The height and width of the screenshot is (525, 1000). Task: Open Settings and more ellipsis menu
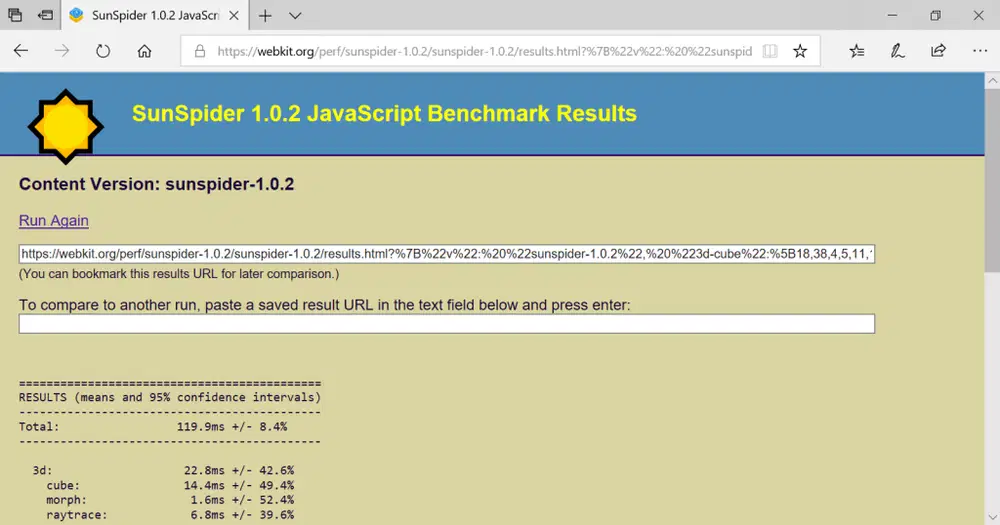tap(980, 51)
